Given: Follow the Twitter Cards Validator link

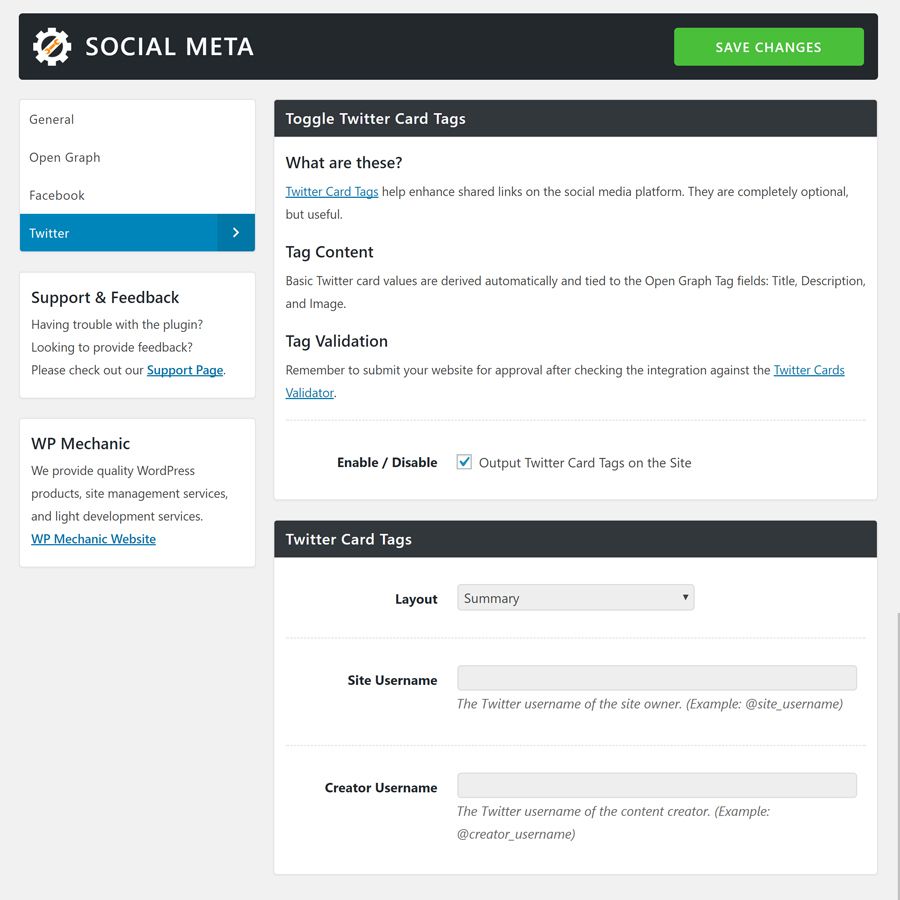Looking at the screenshot, I should click(808, 370).
